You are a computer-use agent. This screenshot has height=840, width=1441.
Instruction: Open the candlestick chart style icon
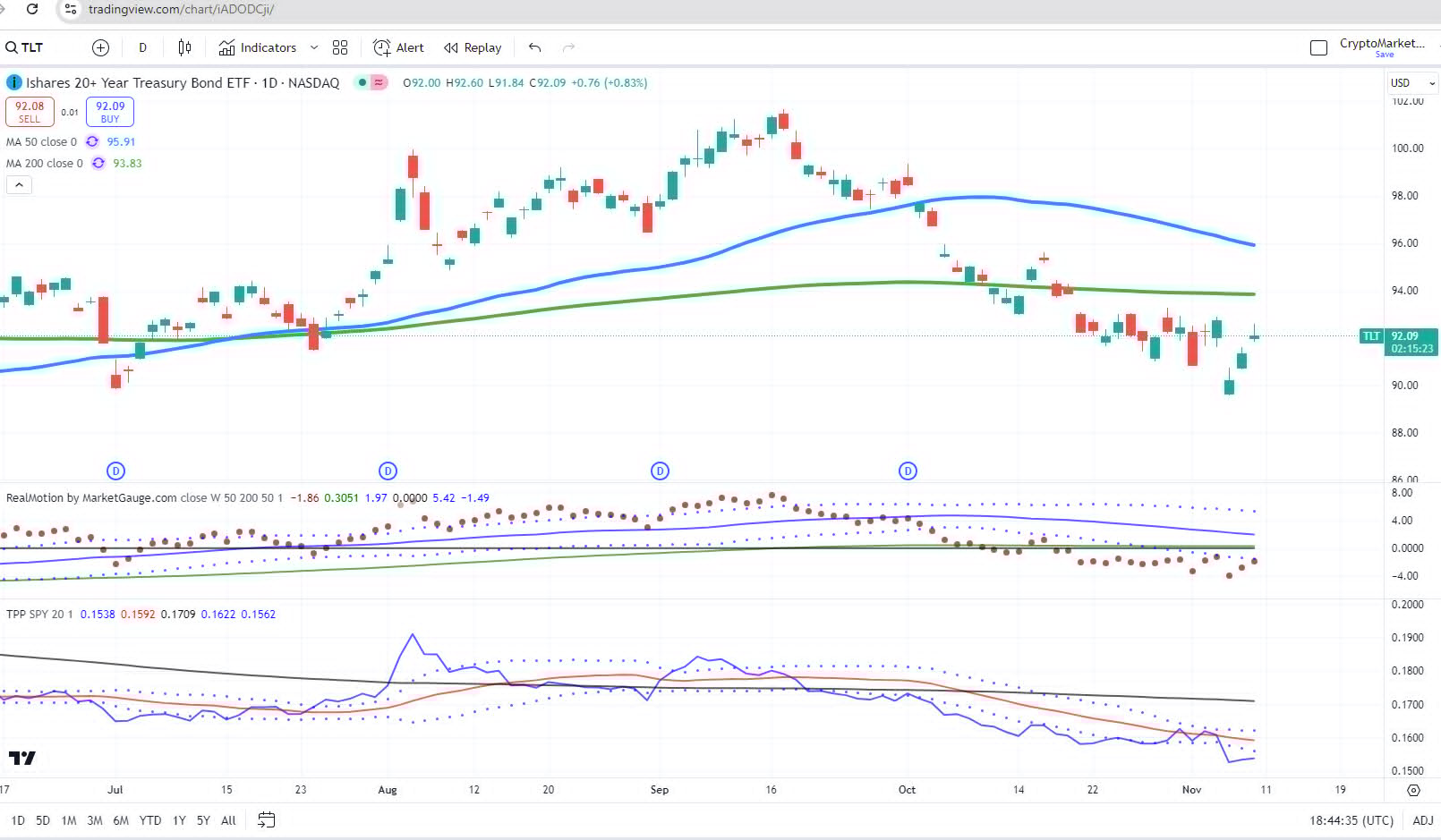pos(184,47)
